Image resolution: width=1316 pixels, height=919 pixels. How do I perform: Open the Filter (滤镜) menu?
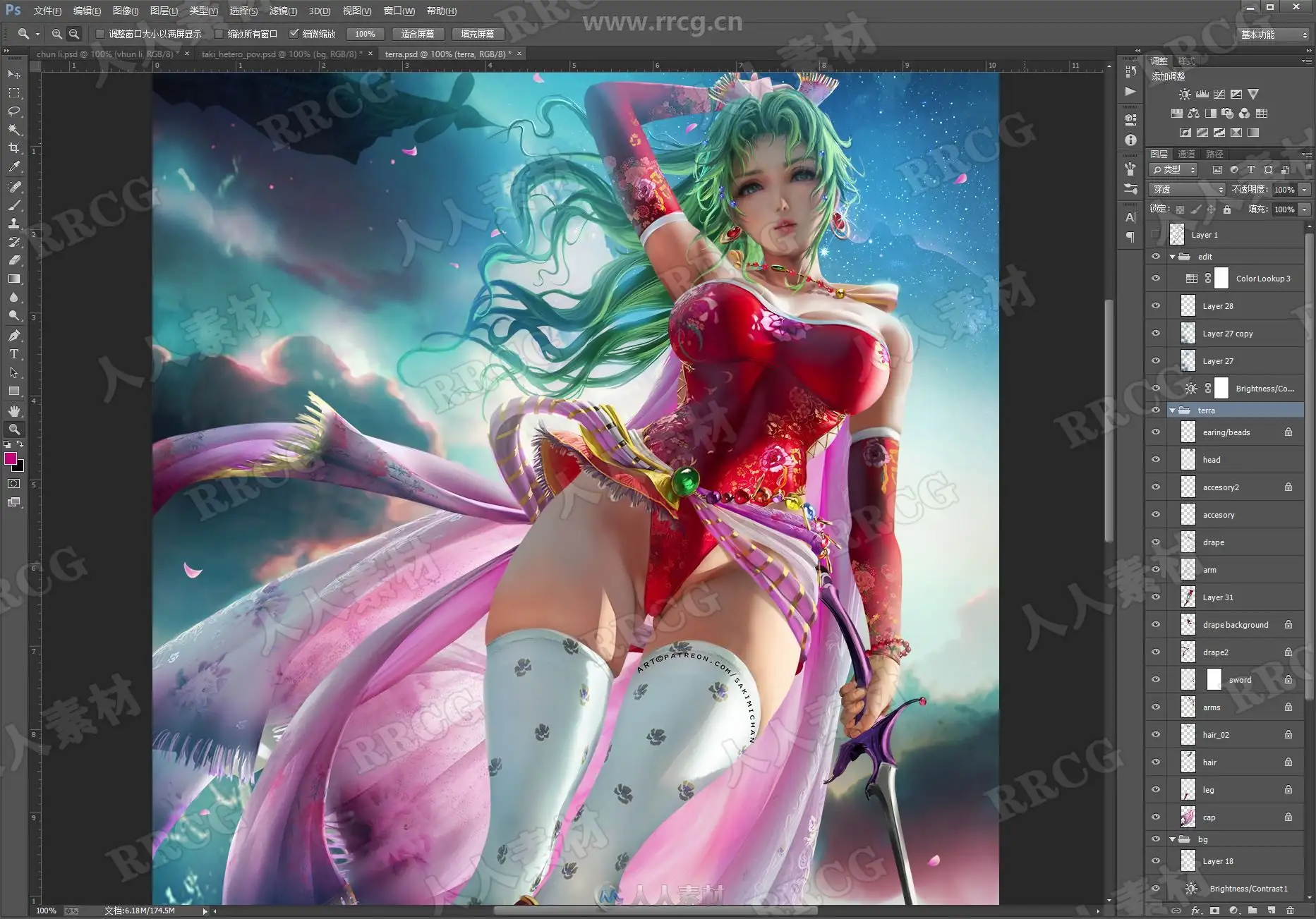[283, 11]
